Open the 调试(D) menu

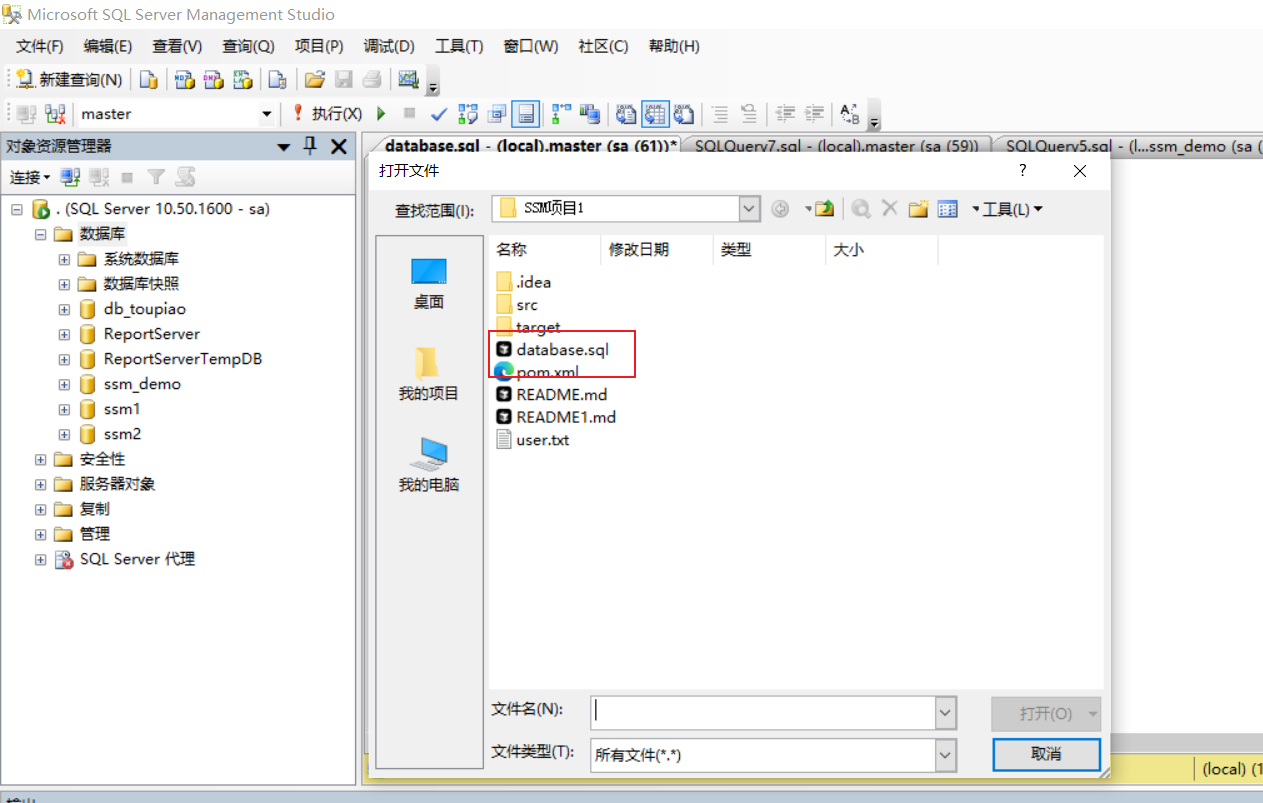[x=389, y=46]
